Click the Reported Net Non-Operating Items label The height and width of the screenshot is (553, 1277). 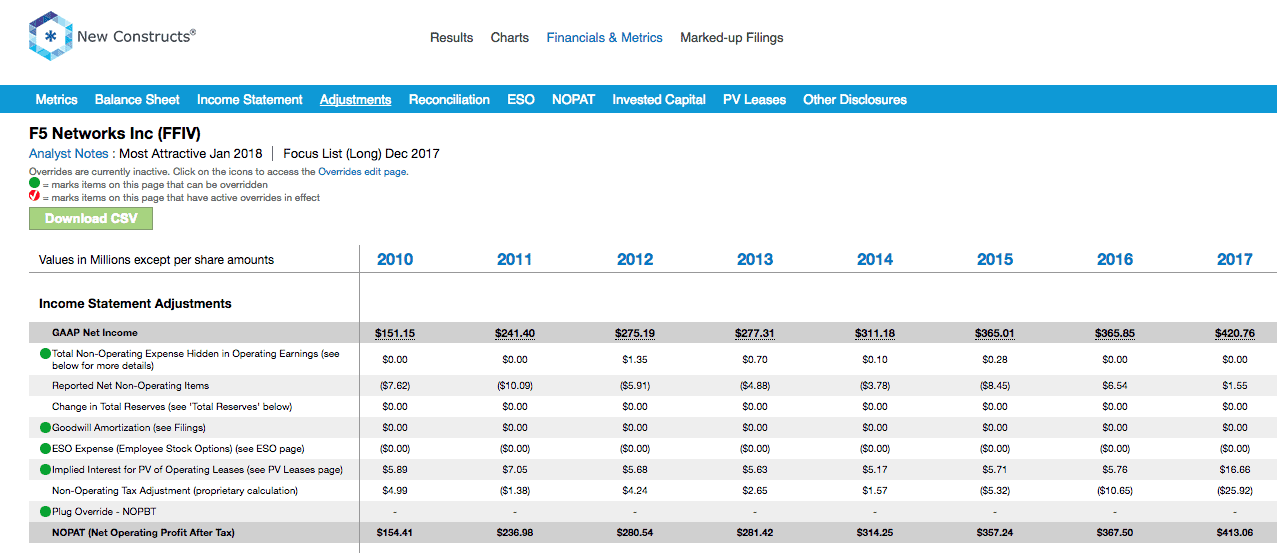point(131,385)
